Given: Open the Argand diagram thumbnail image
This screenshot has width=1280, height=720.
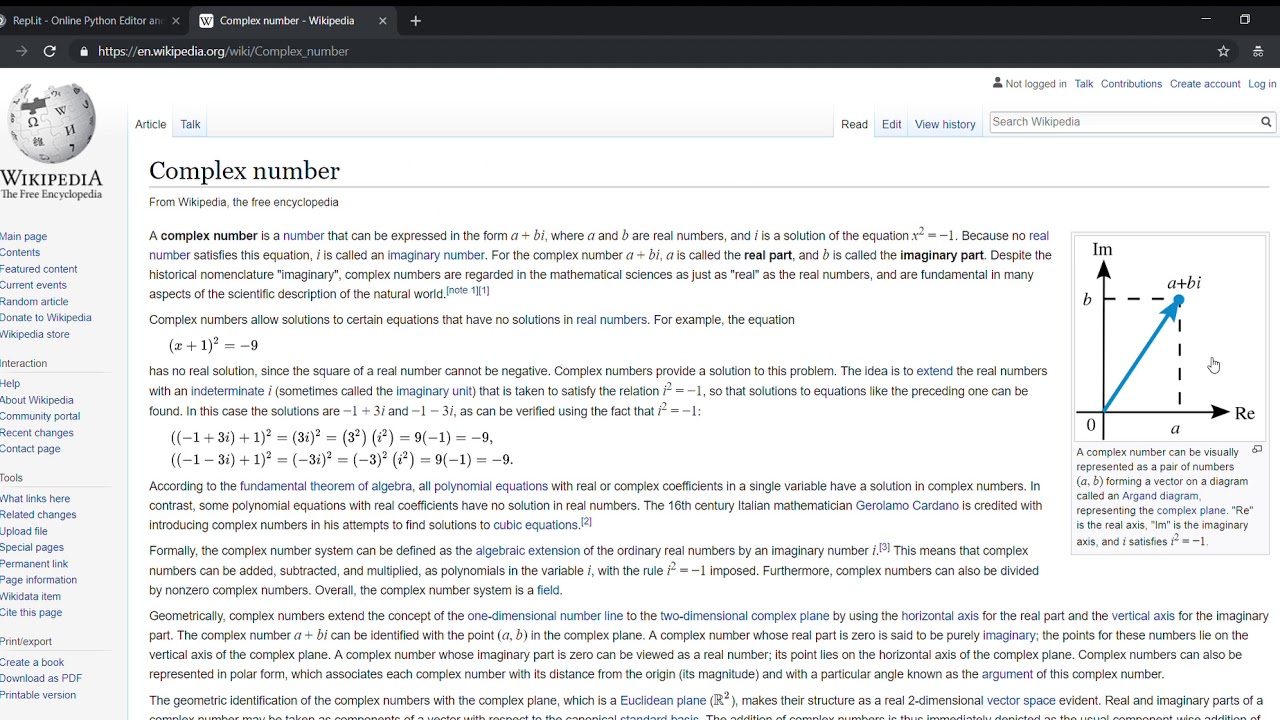Looking at the screenshot, I should 1169,338.
